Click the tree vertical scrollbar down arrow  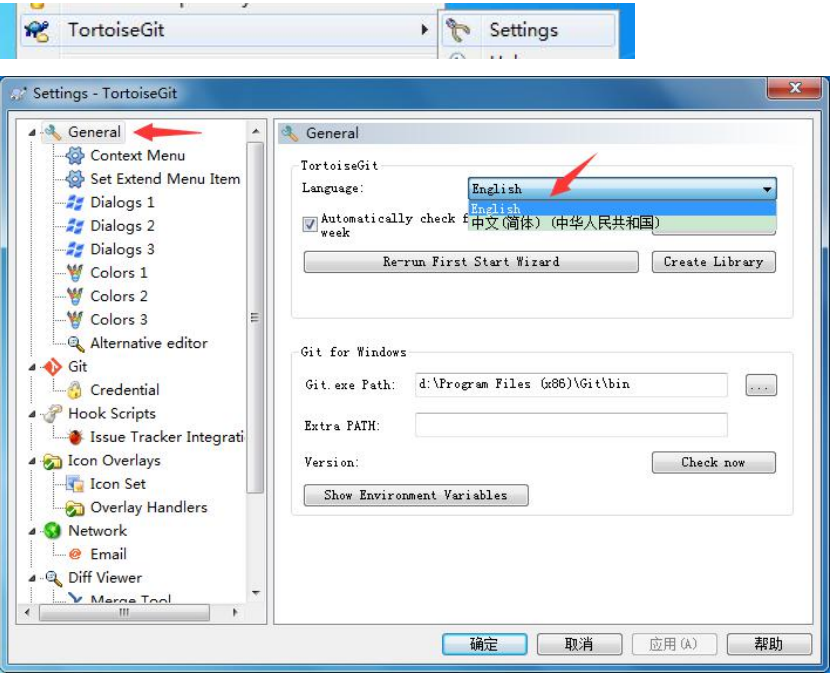[x=255, y=593]
